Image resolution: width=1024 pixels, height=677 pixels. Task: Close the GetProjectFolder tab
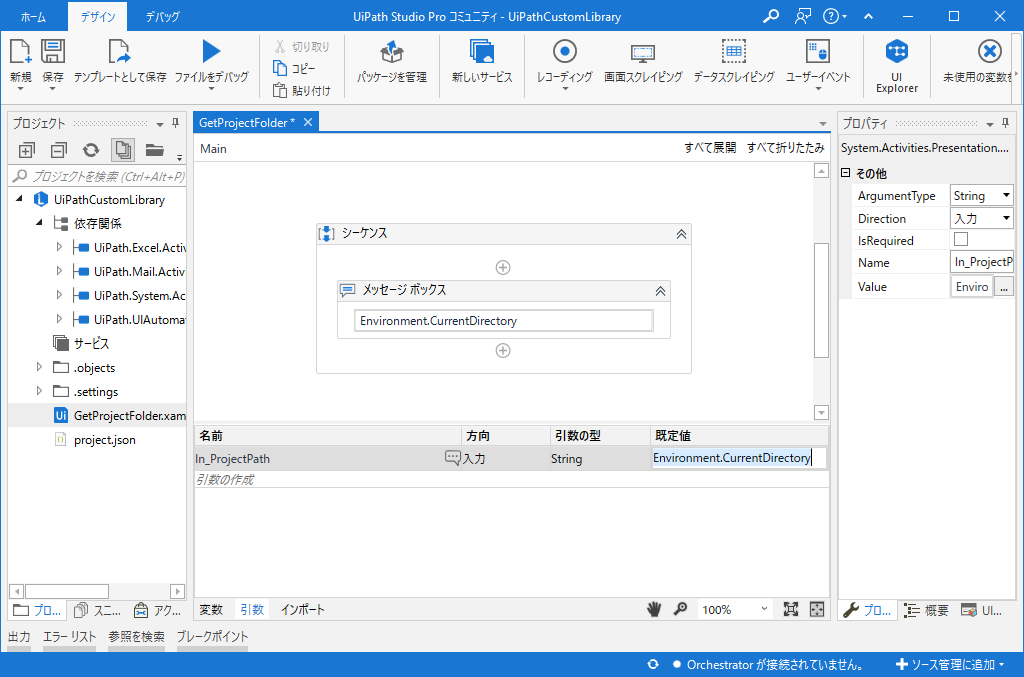click(x=308, y=122)
